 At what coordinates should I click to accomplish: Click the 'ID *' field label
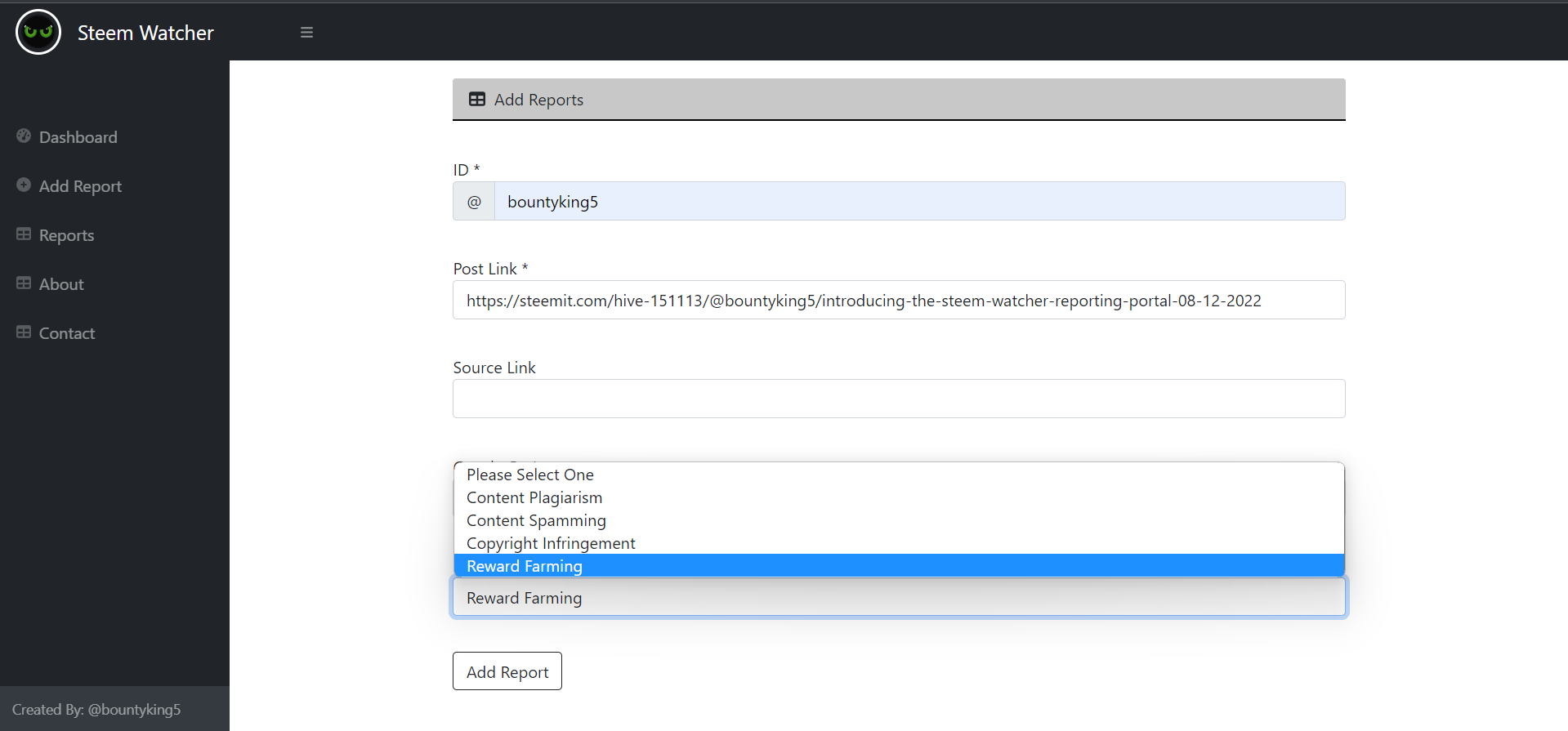point(467,170)
